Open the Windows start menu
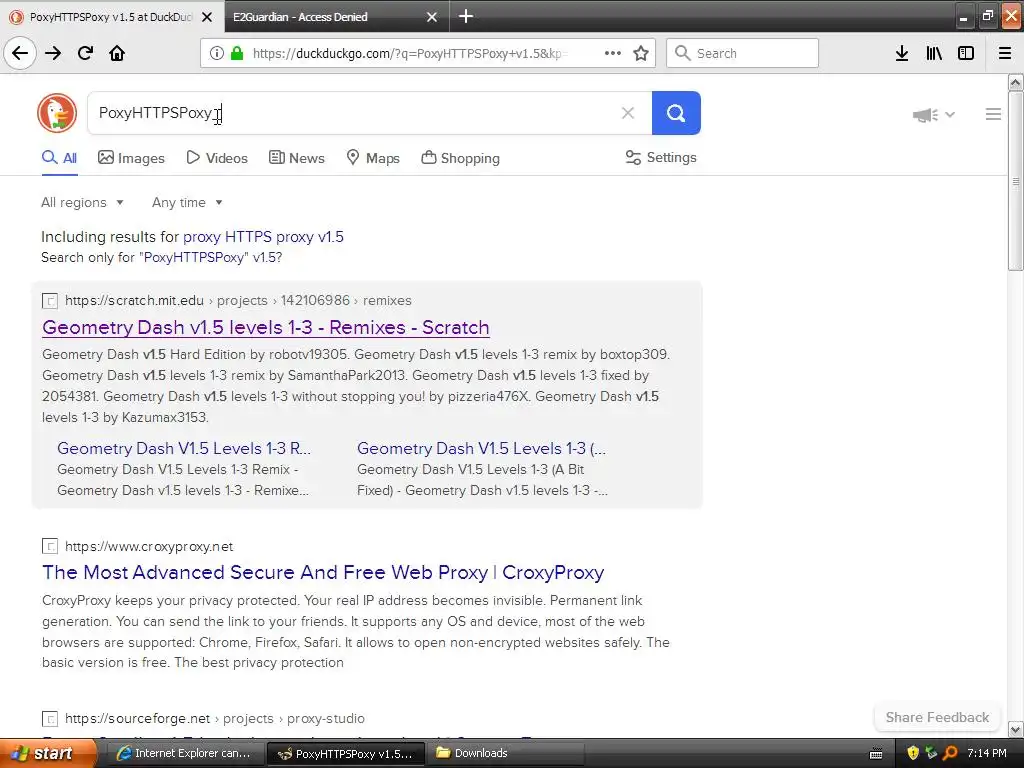1024x768 pixels. click(48, 753)
